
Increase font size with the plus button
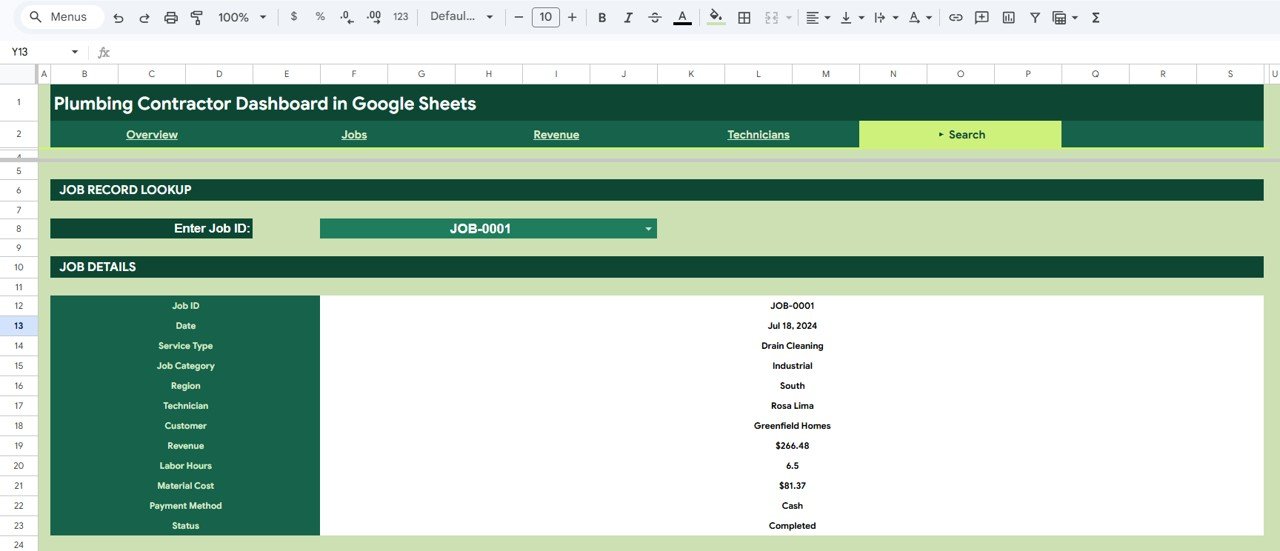click(x=572, y=17)
